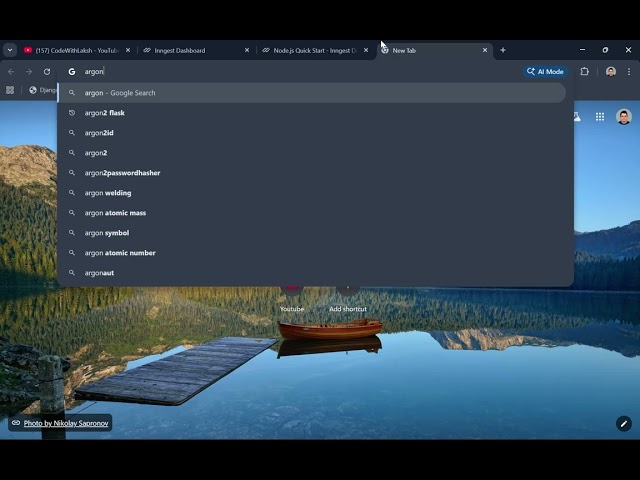Close the New Tab tab

(485, 50)
